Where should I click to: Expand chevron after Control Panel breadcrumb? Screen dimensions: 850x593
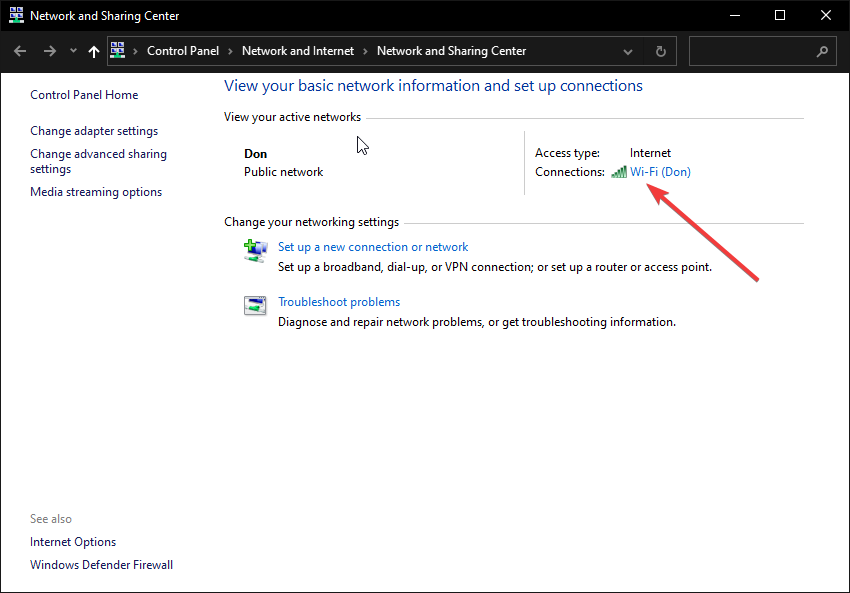pyautogui.click(x=230, y=51)
